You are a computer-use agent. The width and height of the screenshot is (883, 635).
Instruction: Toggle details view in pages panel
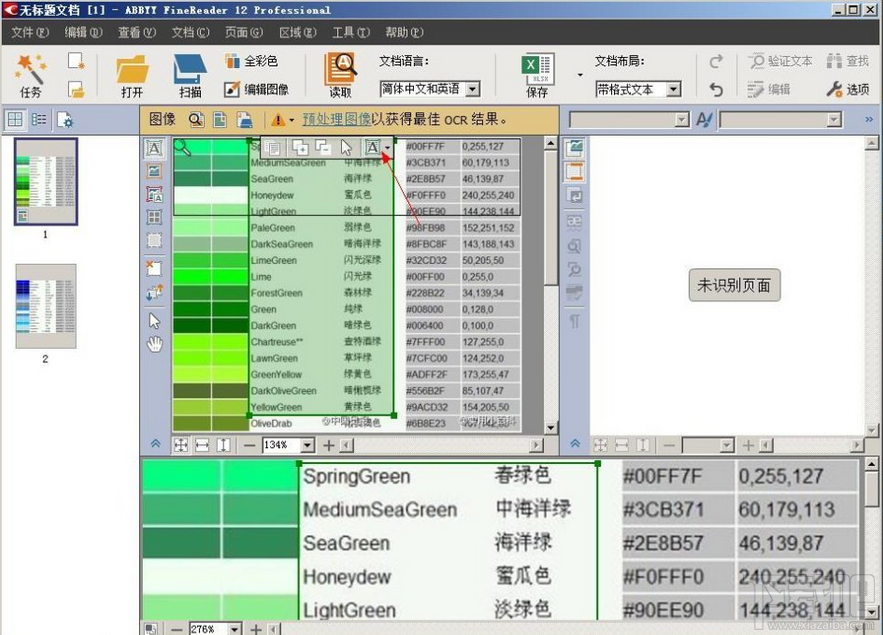pyautogui.click(x=37, y=119)
